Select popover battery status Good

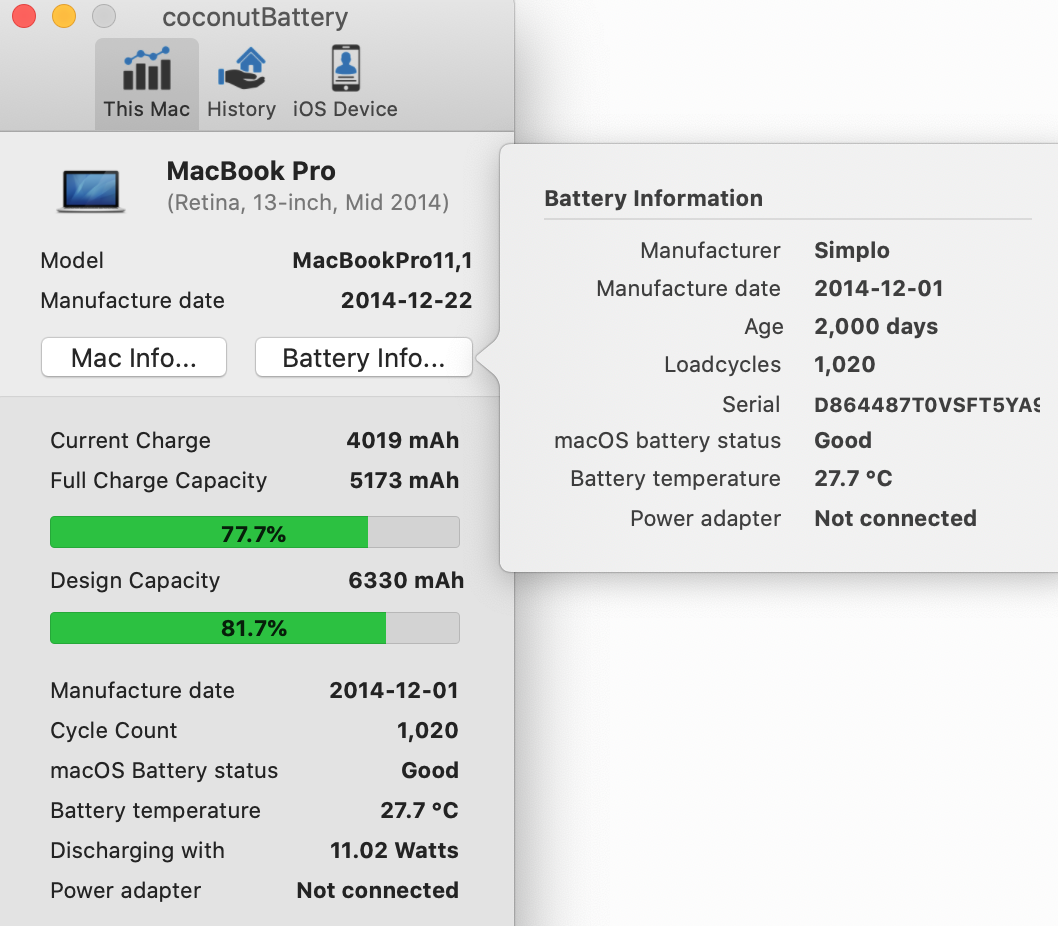coord(843,440)
